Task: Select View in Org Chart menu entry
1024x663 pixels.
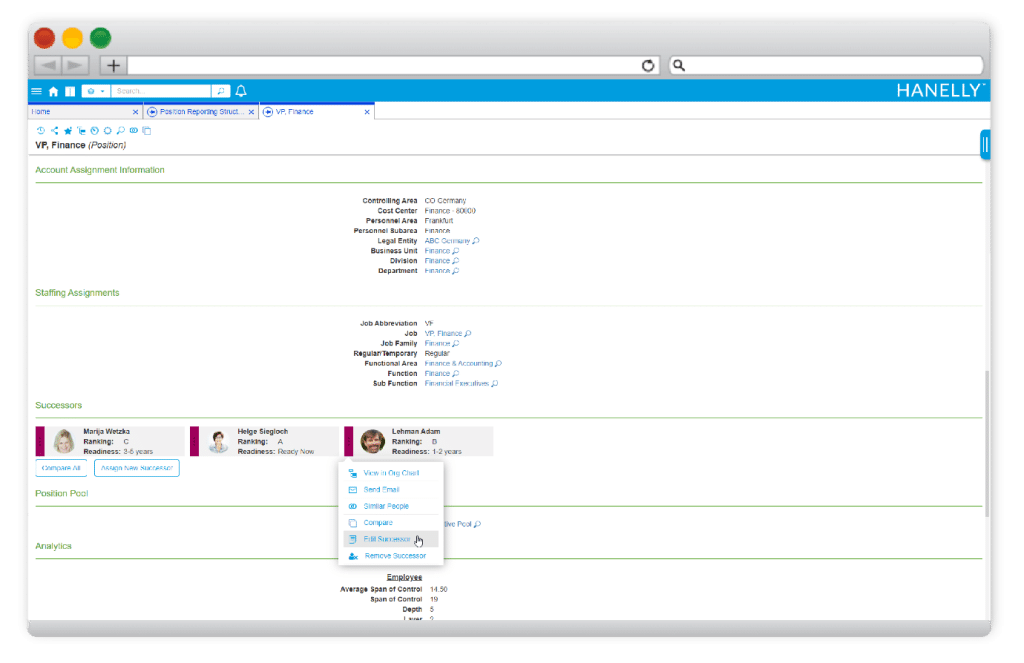Action: [390, 473]
